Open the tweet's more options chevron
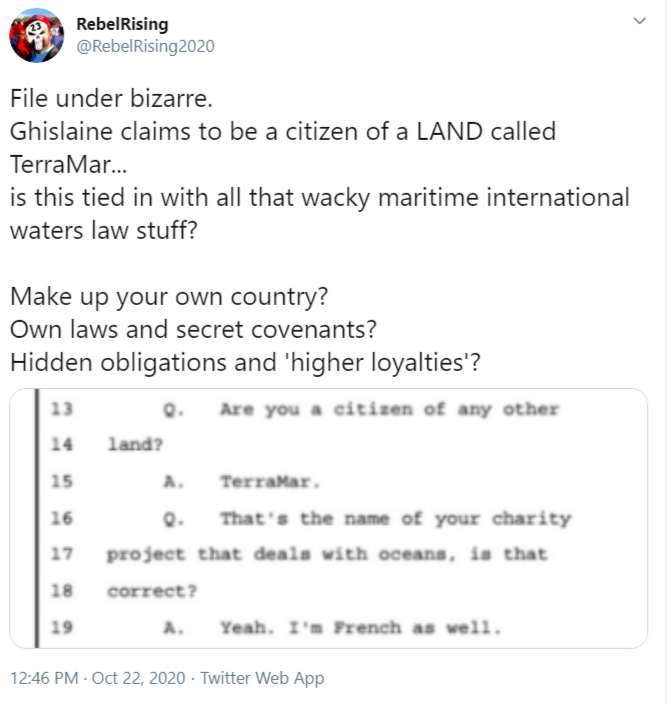 point(640,22)
